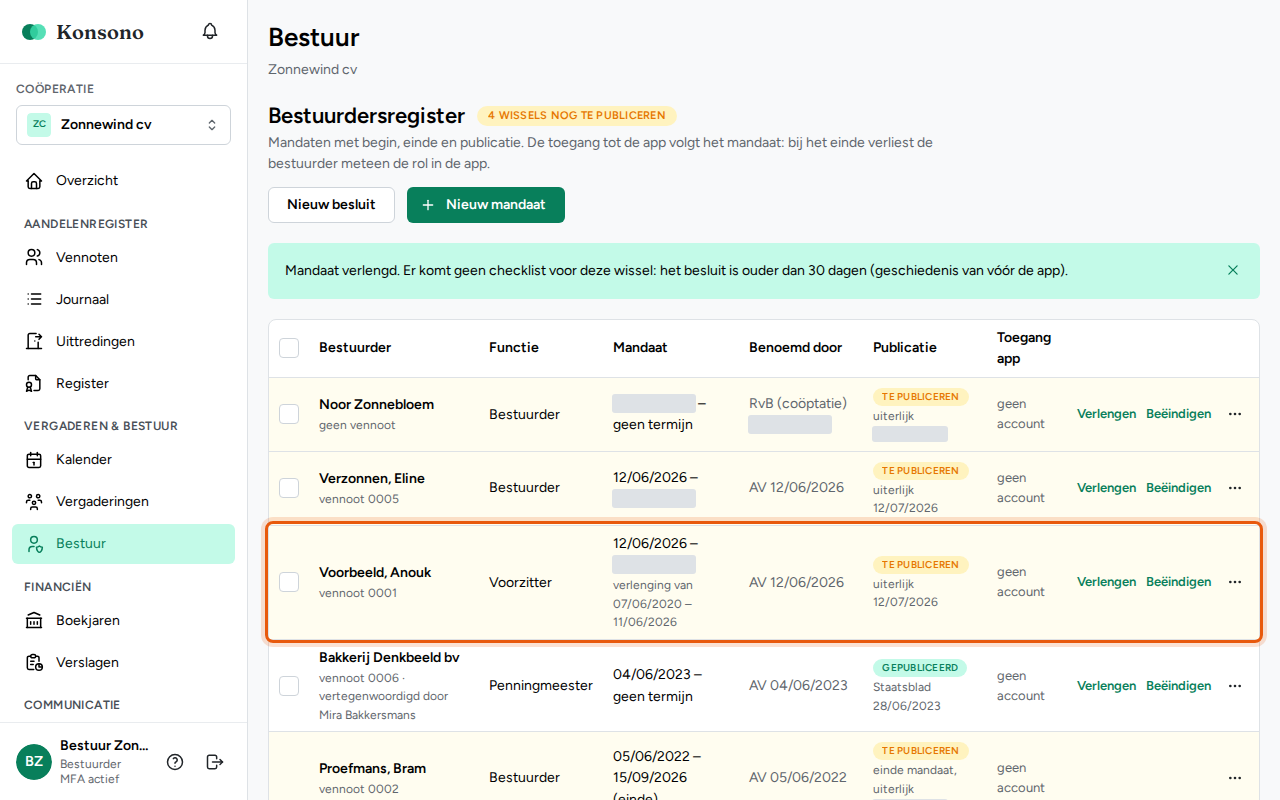1280x800 pixels.
Task: Click Verlengen for Noor Zonnebloem
Action: coord(1106,414)
